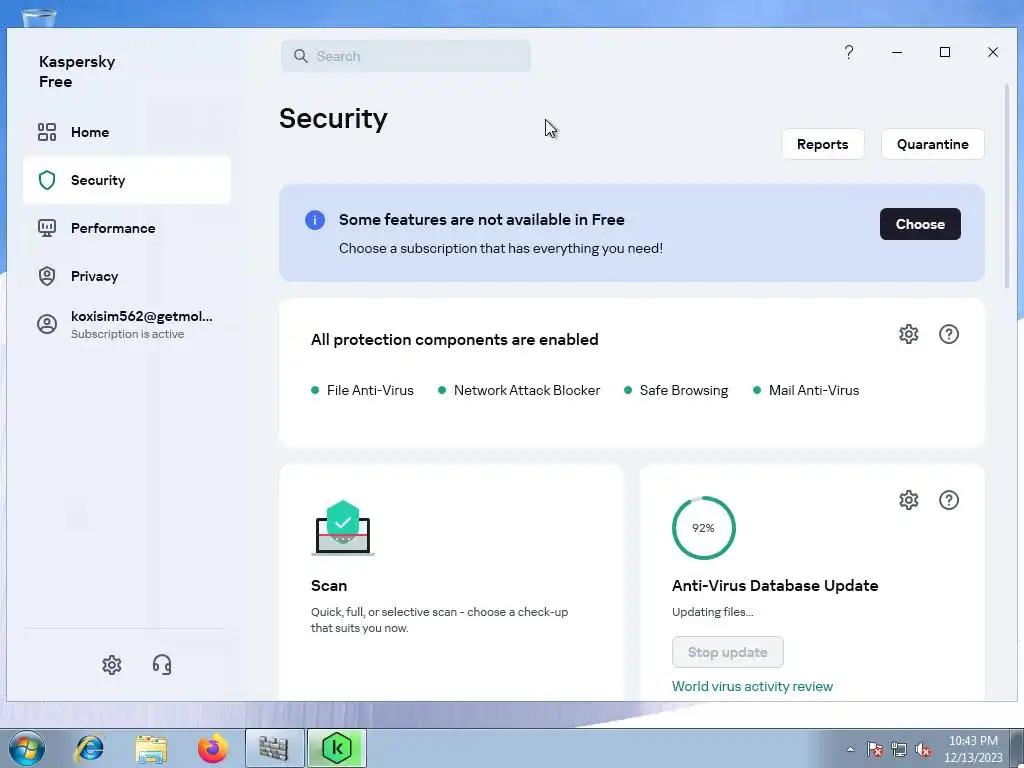Click the Performance monitor icon

46,228
